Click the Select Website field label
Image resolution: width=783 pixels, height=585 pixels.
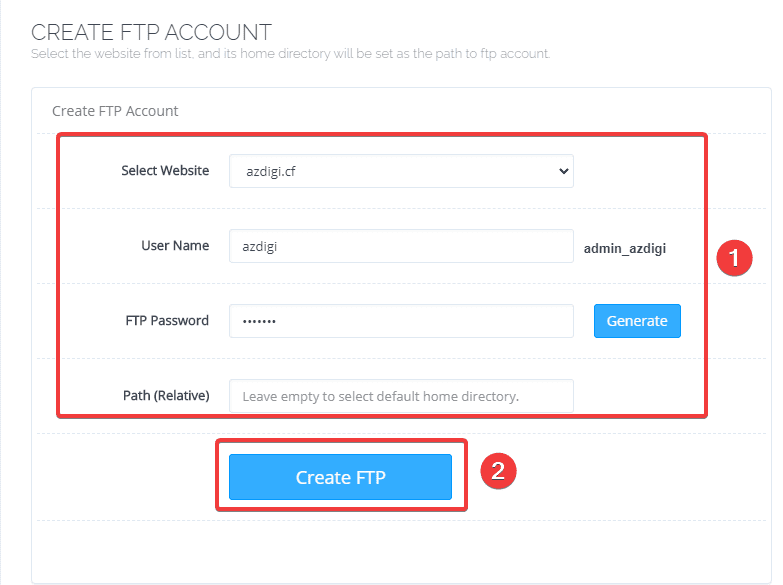click(165, 171)
